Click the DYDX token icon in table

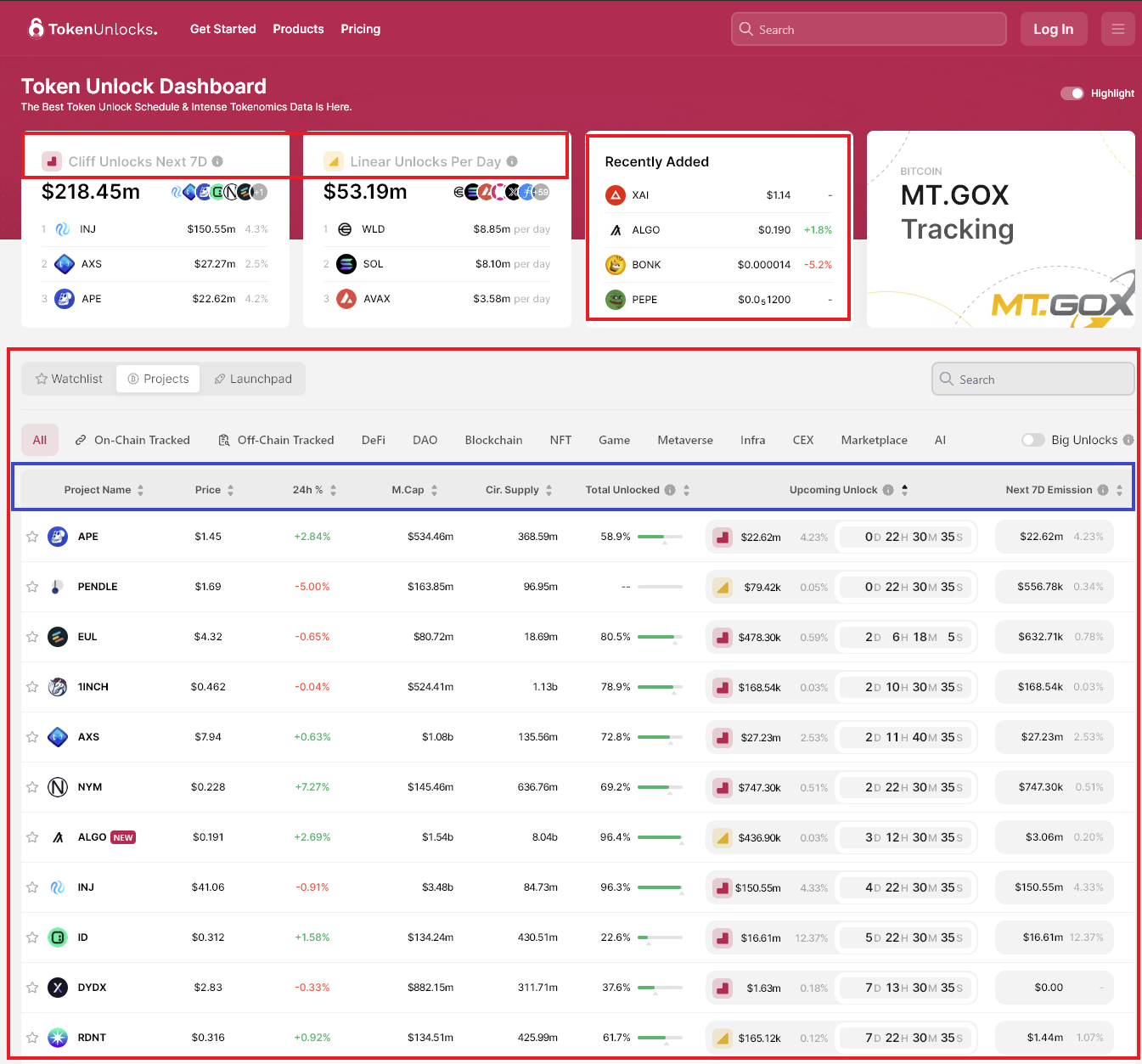[x=58, y=988]
